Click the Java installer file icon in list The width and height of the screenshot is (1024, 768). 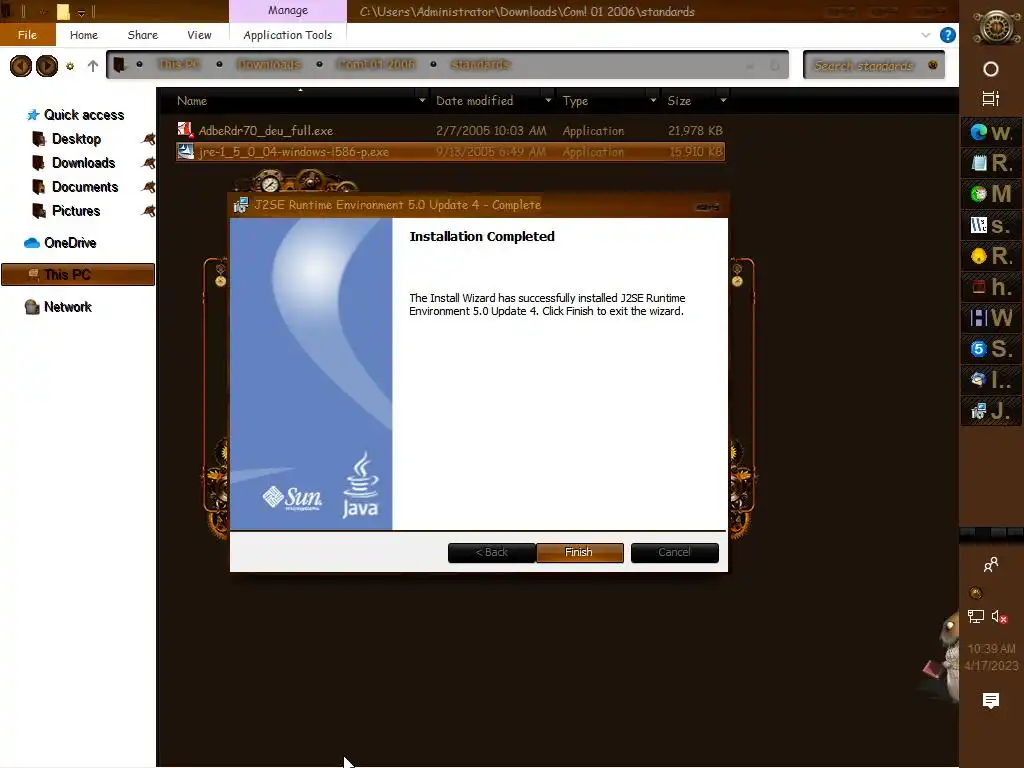(x=185, y=152)
